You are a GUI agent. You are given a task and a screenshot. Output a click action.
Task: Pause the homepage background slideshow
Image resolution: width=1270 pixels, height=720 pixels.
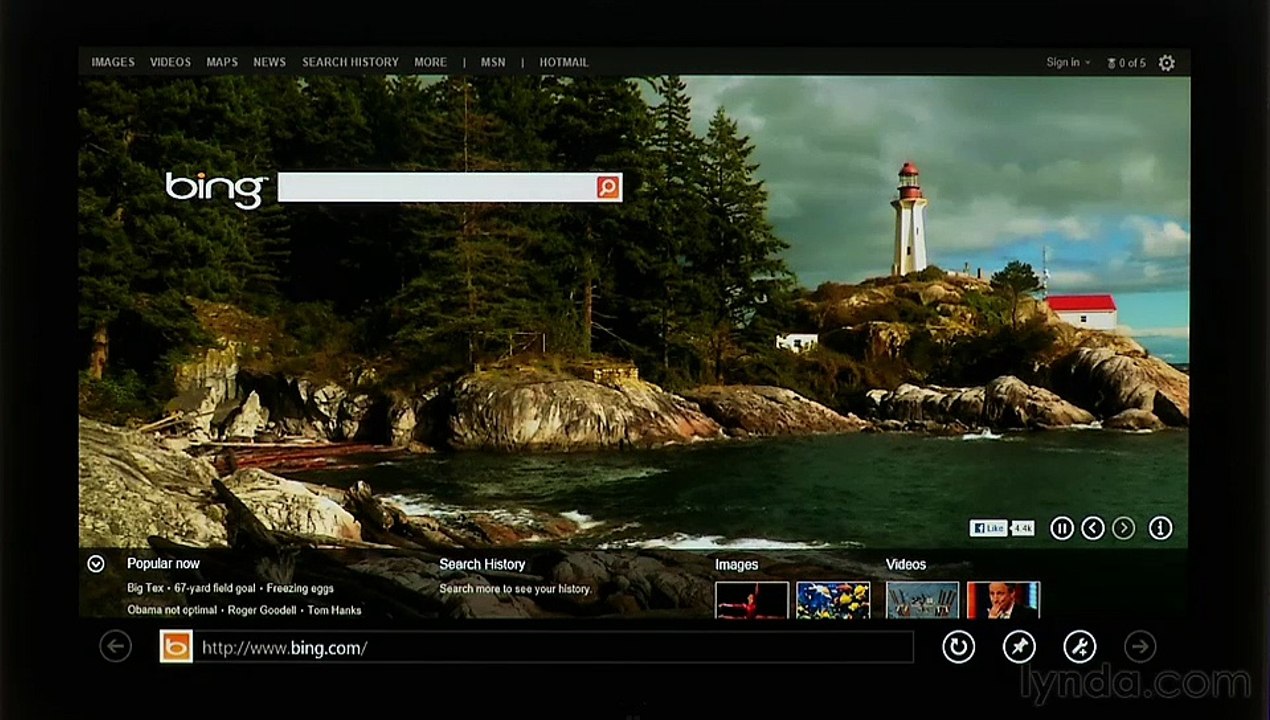coord(1062,528)
